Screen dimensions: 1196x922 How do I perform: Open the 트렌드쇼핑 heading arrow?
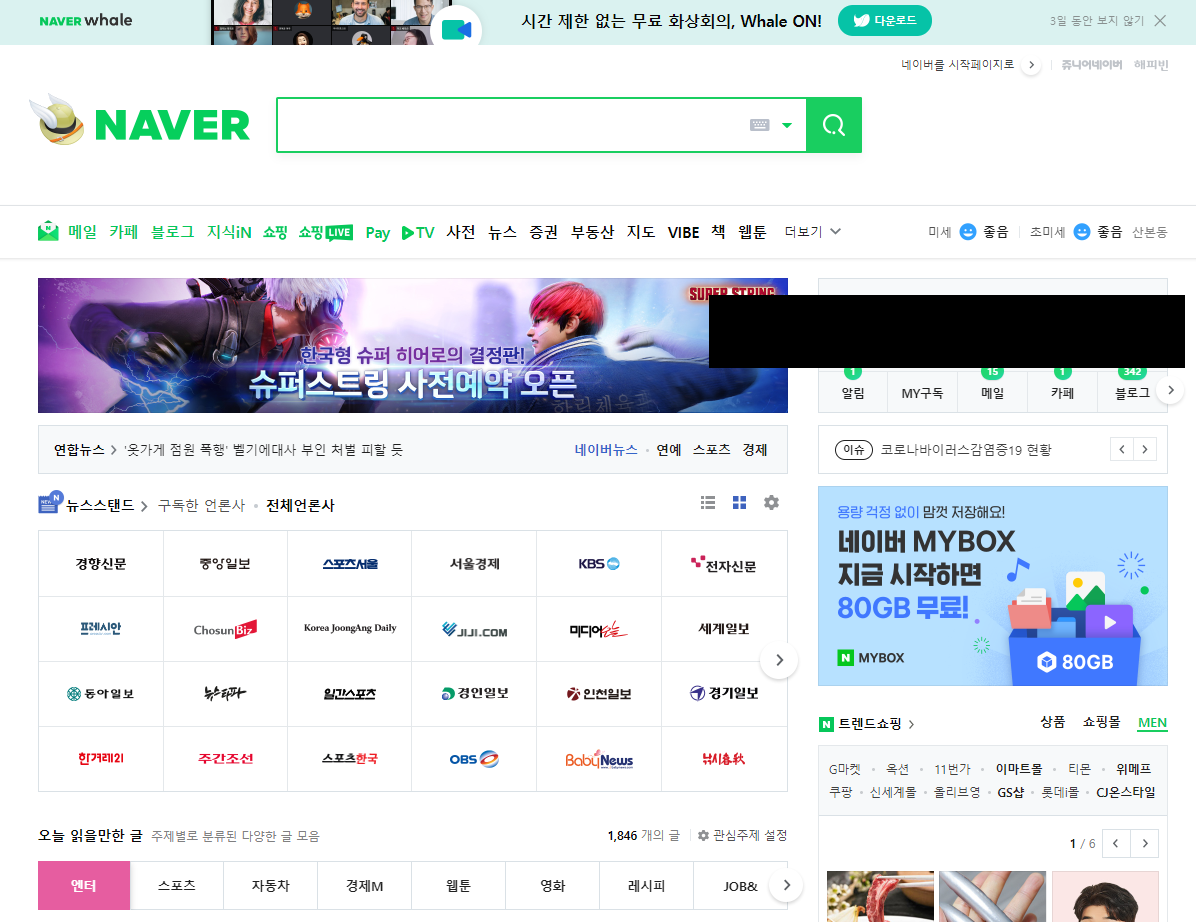tap(911, 724)
